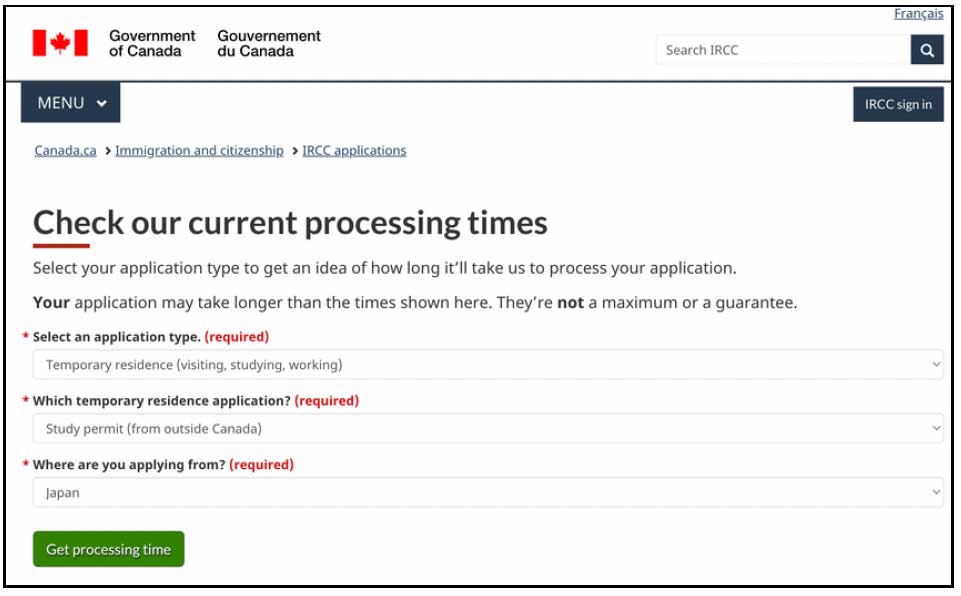The image size is (961, 596).
Task: Open the MENU navigation
Action: [x=70, y=103]
